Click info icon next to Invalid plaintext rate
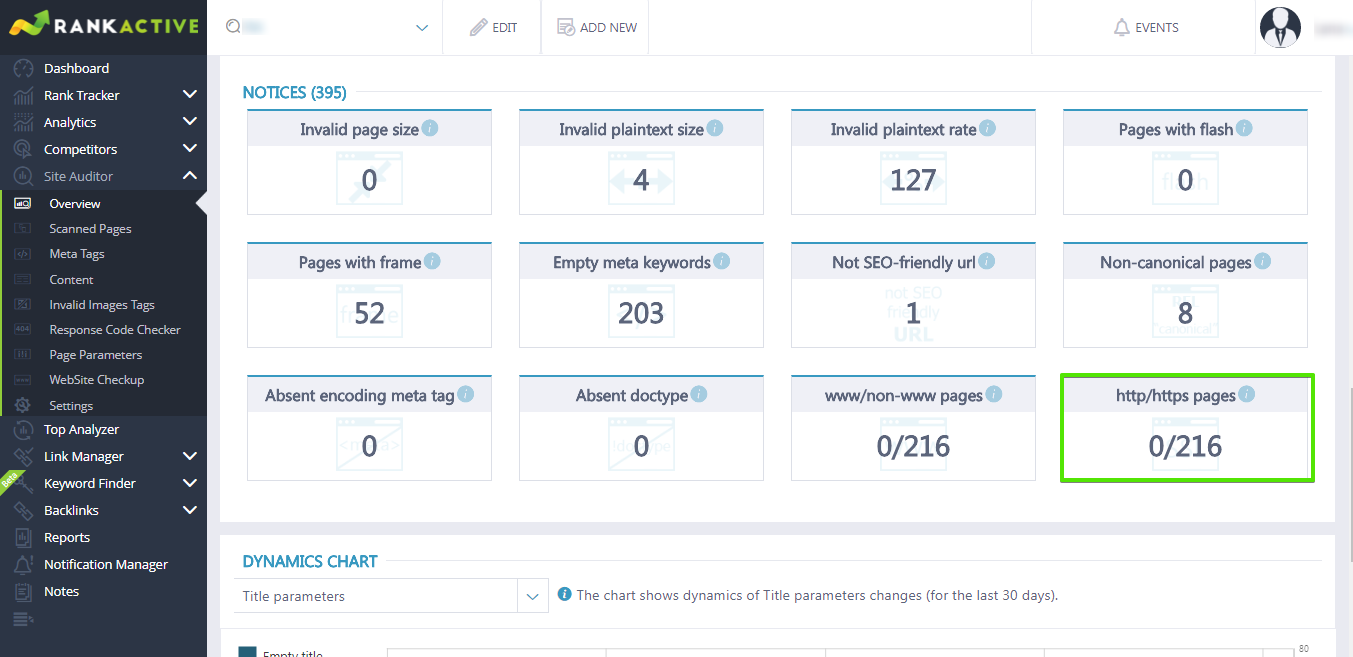Image resolution: width=1353 pixels, height=657 pixels. (x=987, y=129)
